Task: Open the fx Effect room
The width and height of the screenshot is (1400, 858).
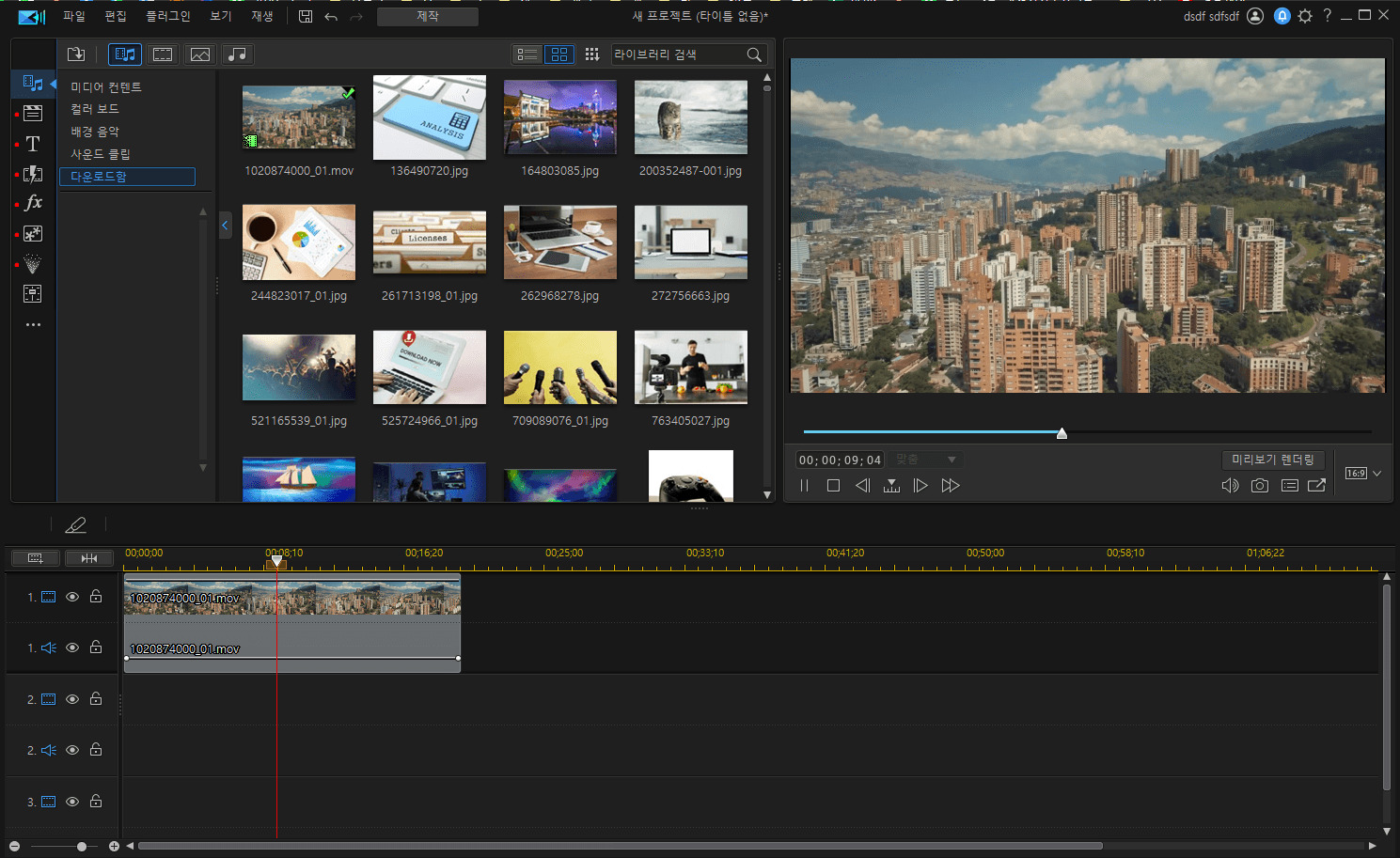Action: point(33,203)
